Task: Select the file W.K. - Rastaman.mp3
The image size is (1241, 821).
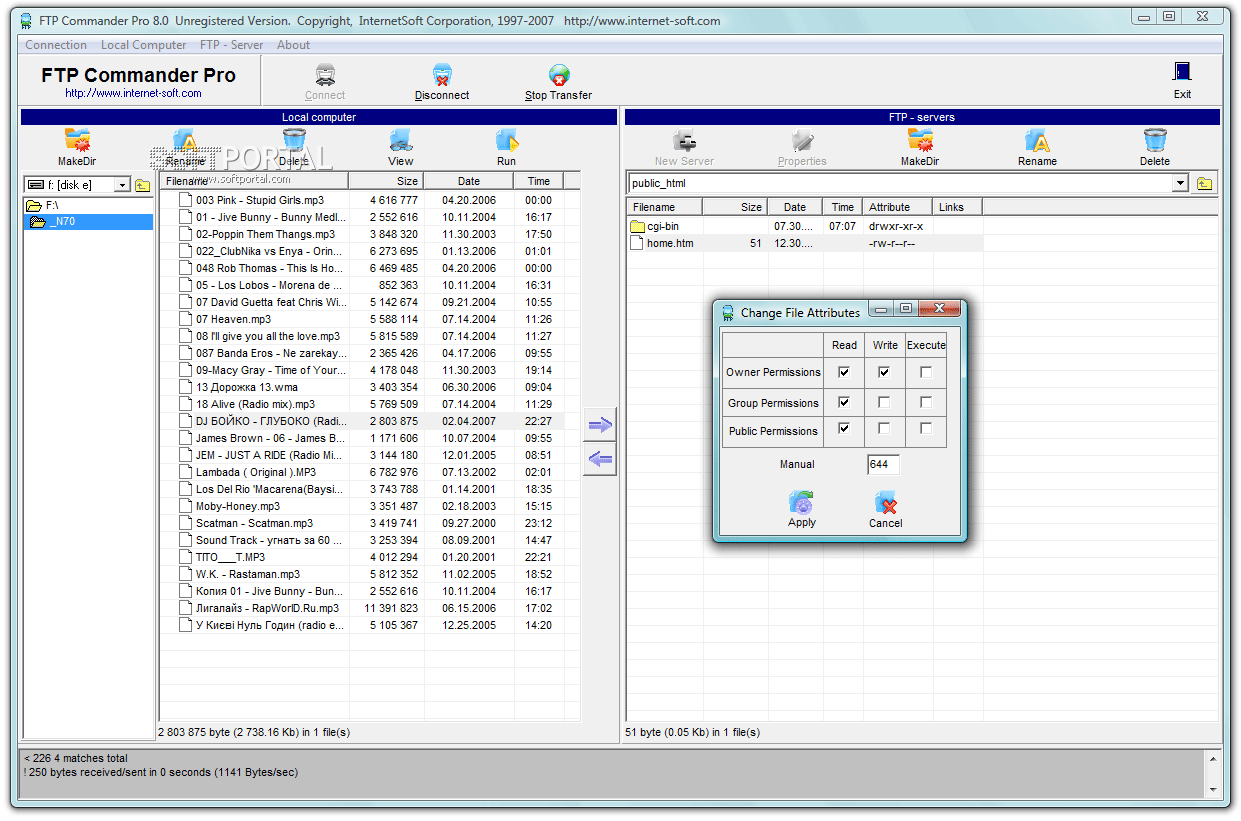Action: click(x=248, y=574)
